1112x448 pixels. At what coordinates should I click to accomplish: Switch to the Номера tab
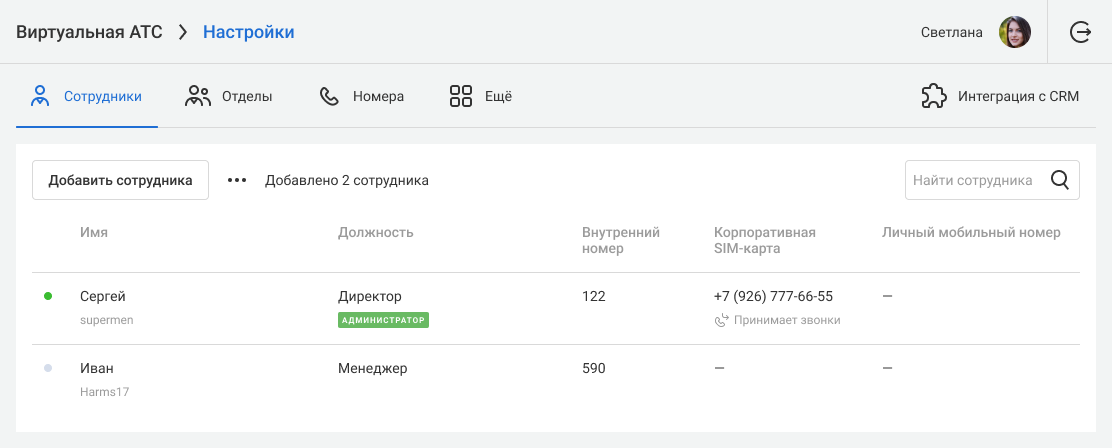(x=362, y=96)
